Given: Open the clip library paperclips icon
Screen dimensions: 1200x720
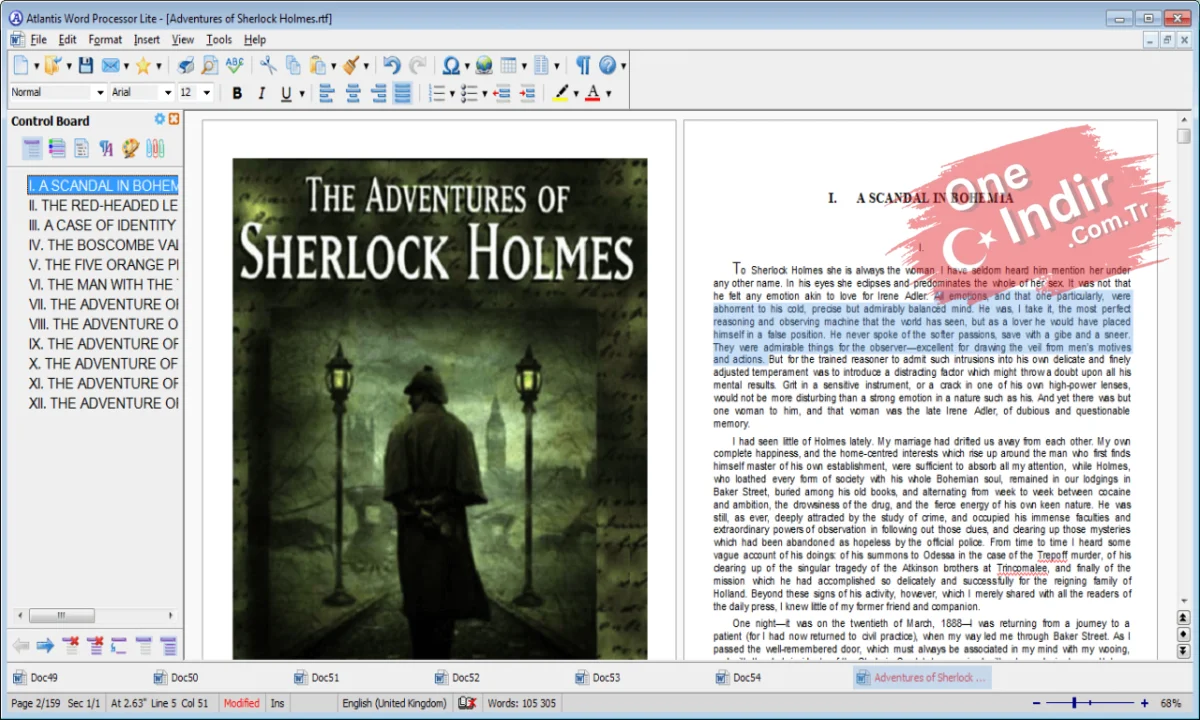Looking at the screenshot, I should tap(155, 149).
